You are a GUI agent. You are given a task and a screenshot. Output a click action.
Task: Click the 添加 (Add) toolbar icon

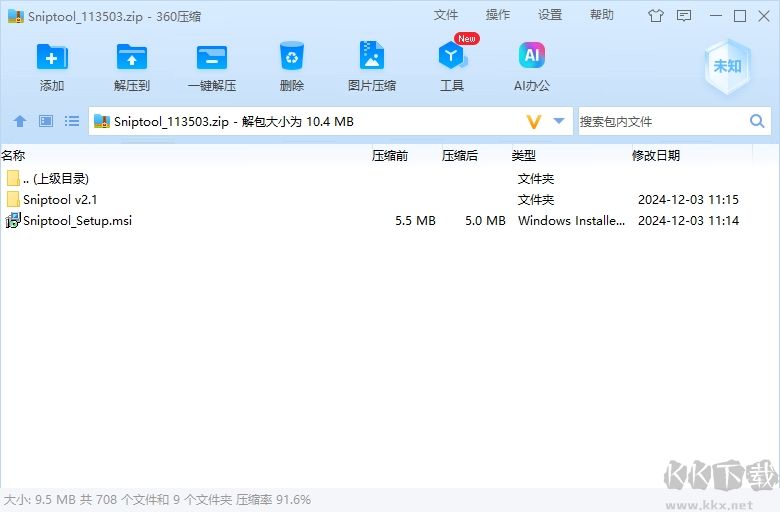[52, 57]
